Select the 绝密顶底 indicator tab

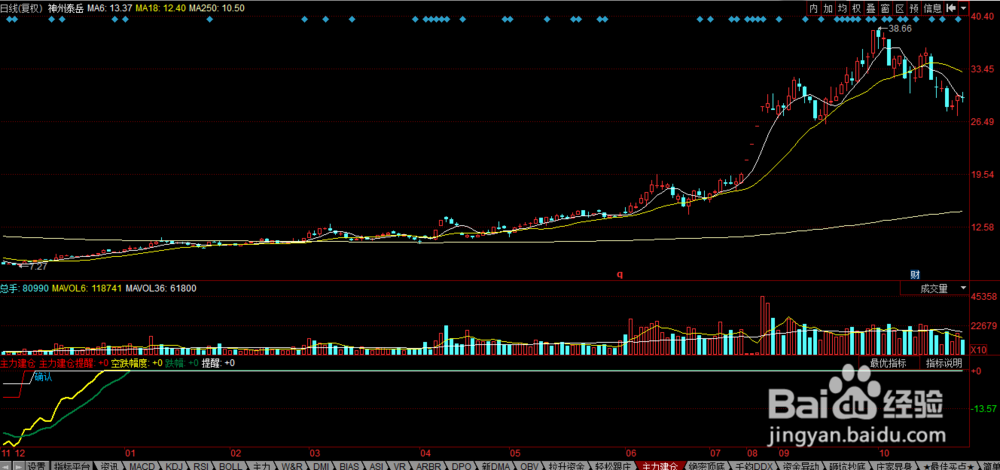tap(707, 466)
